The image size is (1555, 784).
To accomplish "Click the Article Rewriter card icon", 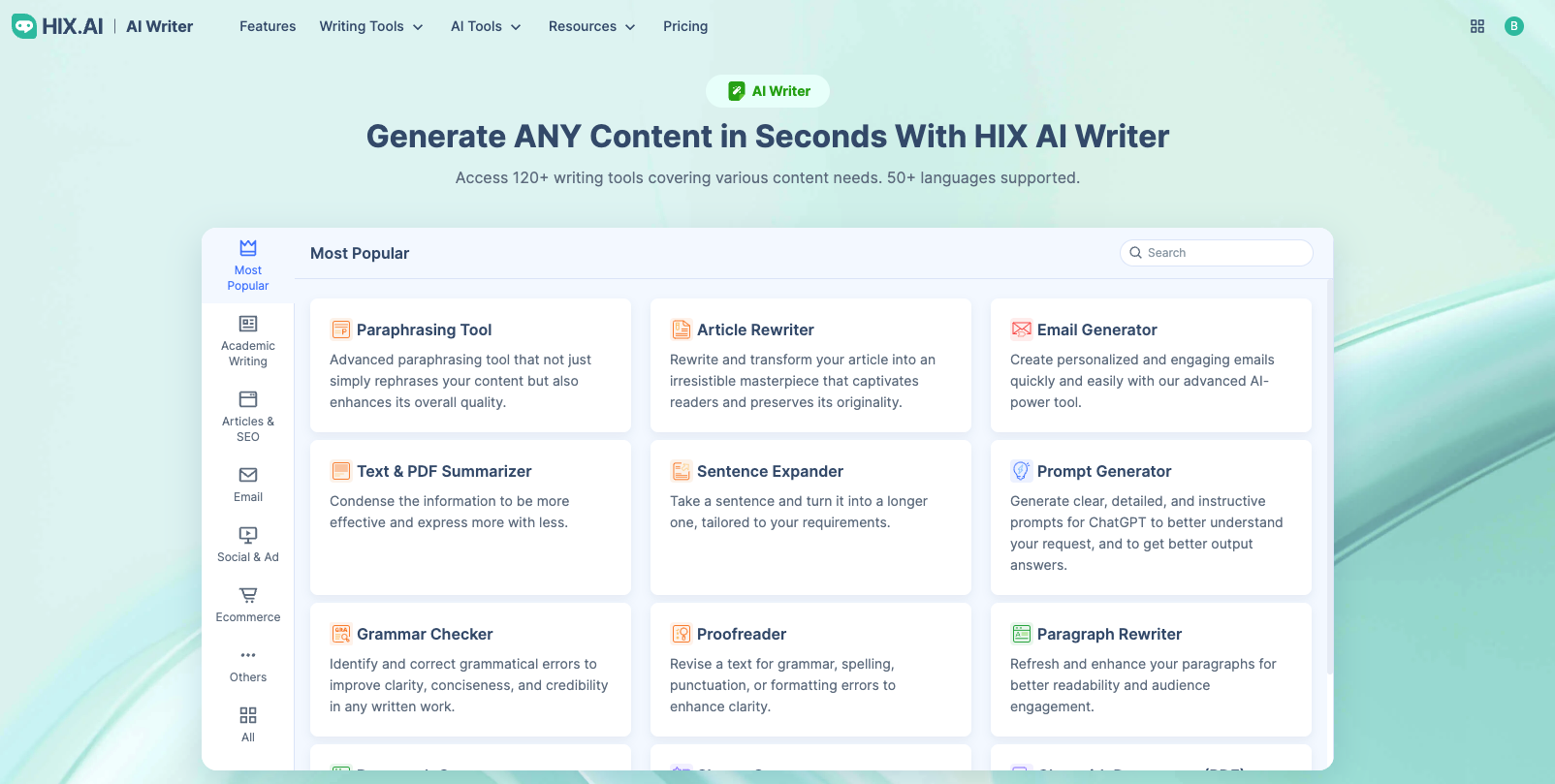I will (x=681, y=329).
